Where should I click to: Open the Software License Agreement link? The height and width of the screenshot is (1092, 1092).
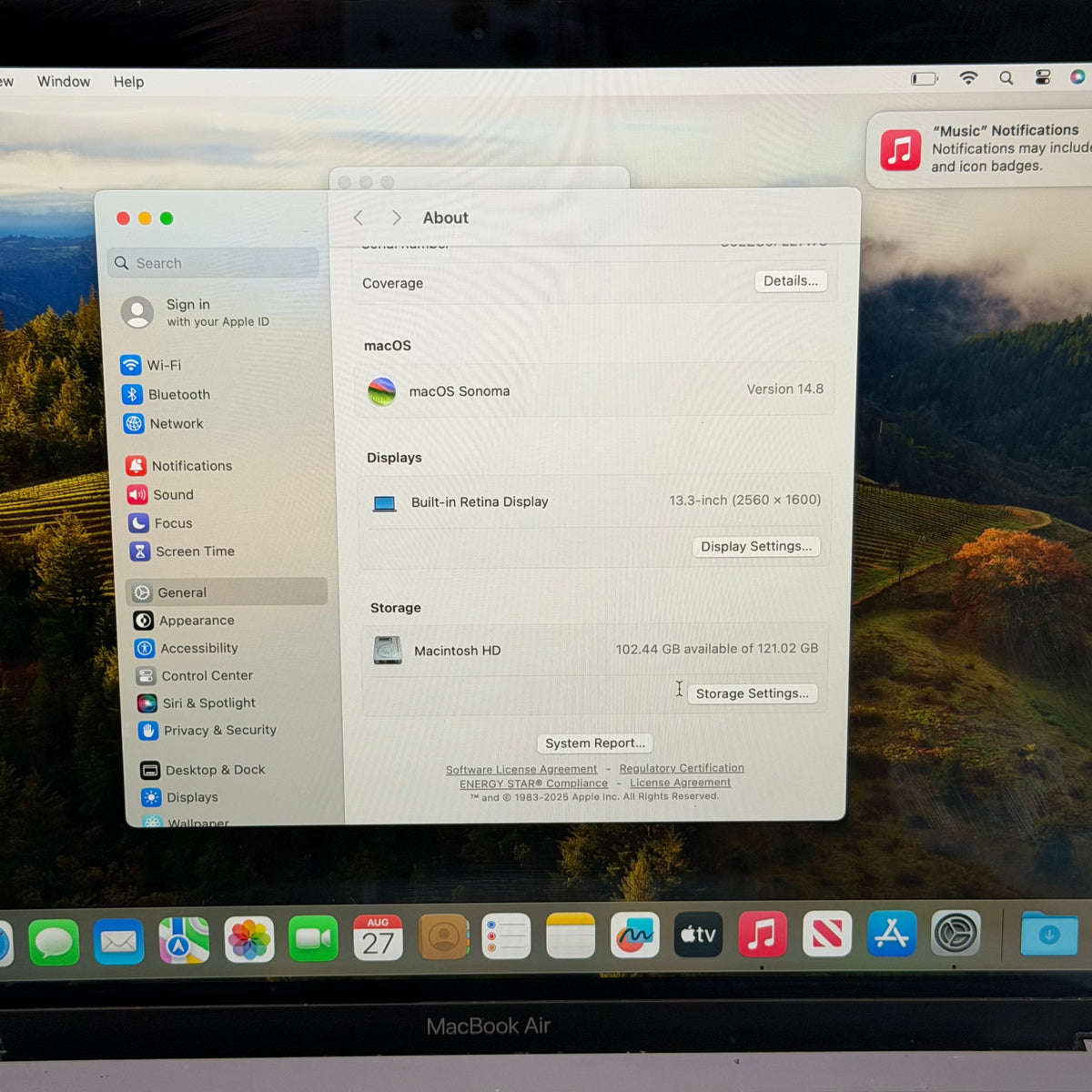click(521, 769)
